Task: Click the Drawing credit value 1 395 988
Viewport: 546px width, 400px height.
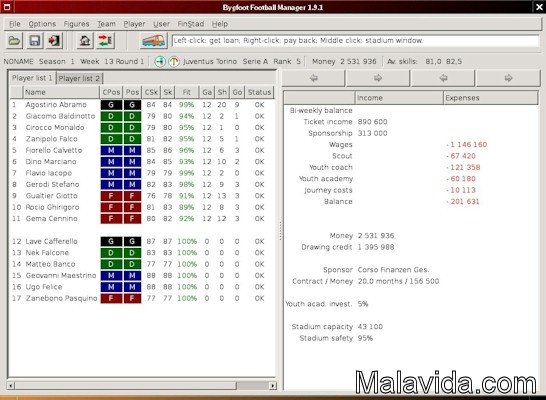Action: coord(376,247)
